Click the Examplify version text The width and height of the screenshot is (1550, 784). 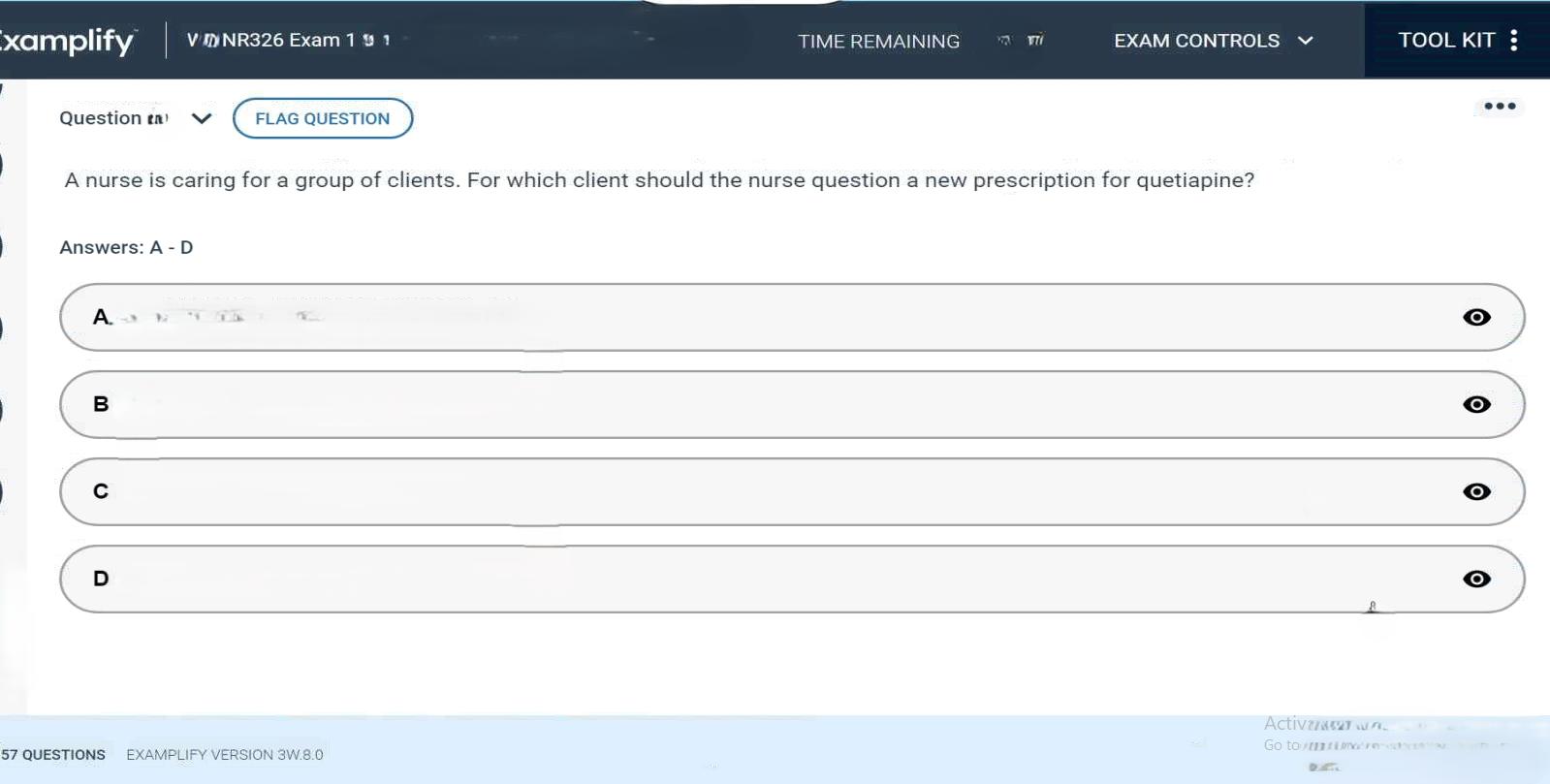225,755
